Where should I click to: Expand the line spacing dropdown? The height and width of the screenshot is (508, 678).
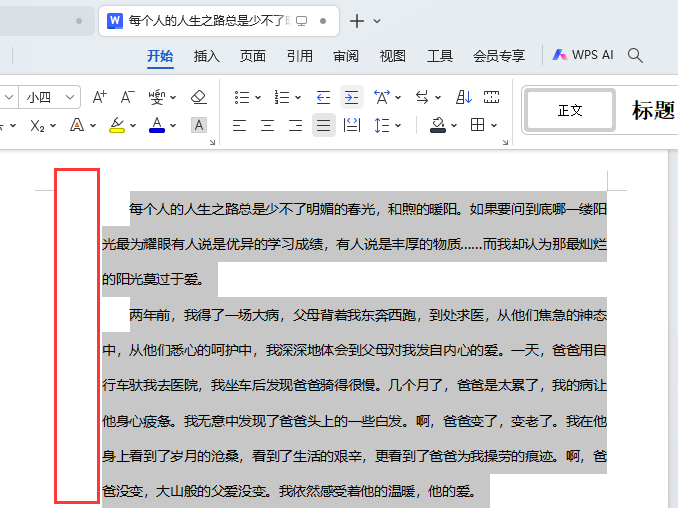tap(398, 126)
